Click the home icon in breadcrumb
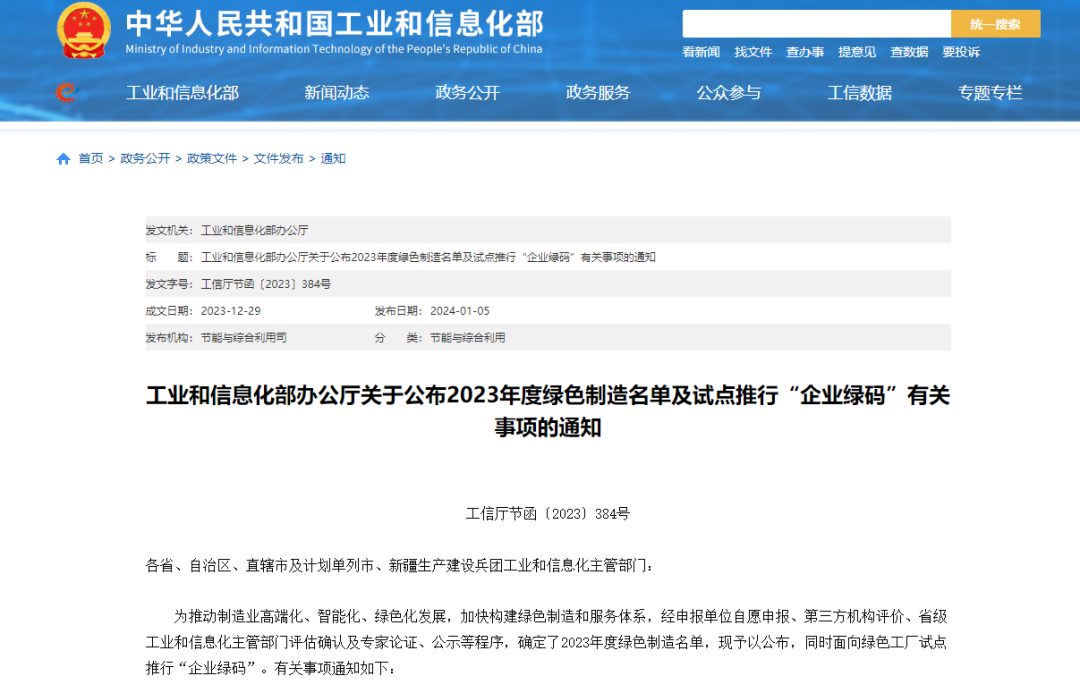Viewport: 1080px width, 693px height. (63, 159)
